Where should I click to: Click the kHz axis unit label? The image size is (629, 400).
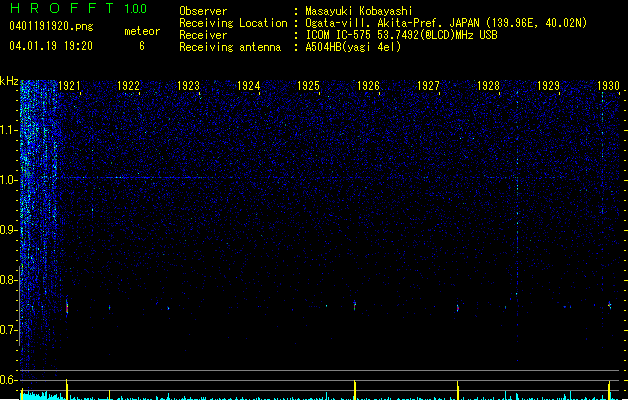(x=9, y=81)
